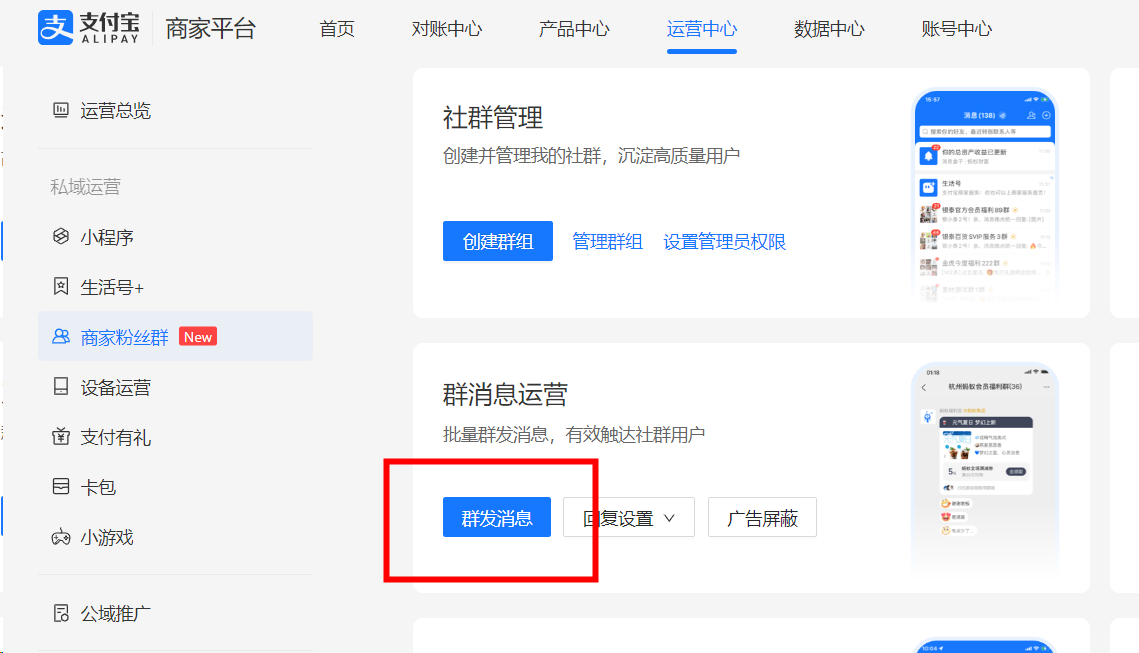The height and width of the screenshot is (653, 1139).
Task: Click the 支付有礼 gift icon
Action: point(61,437)
